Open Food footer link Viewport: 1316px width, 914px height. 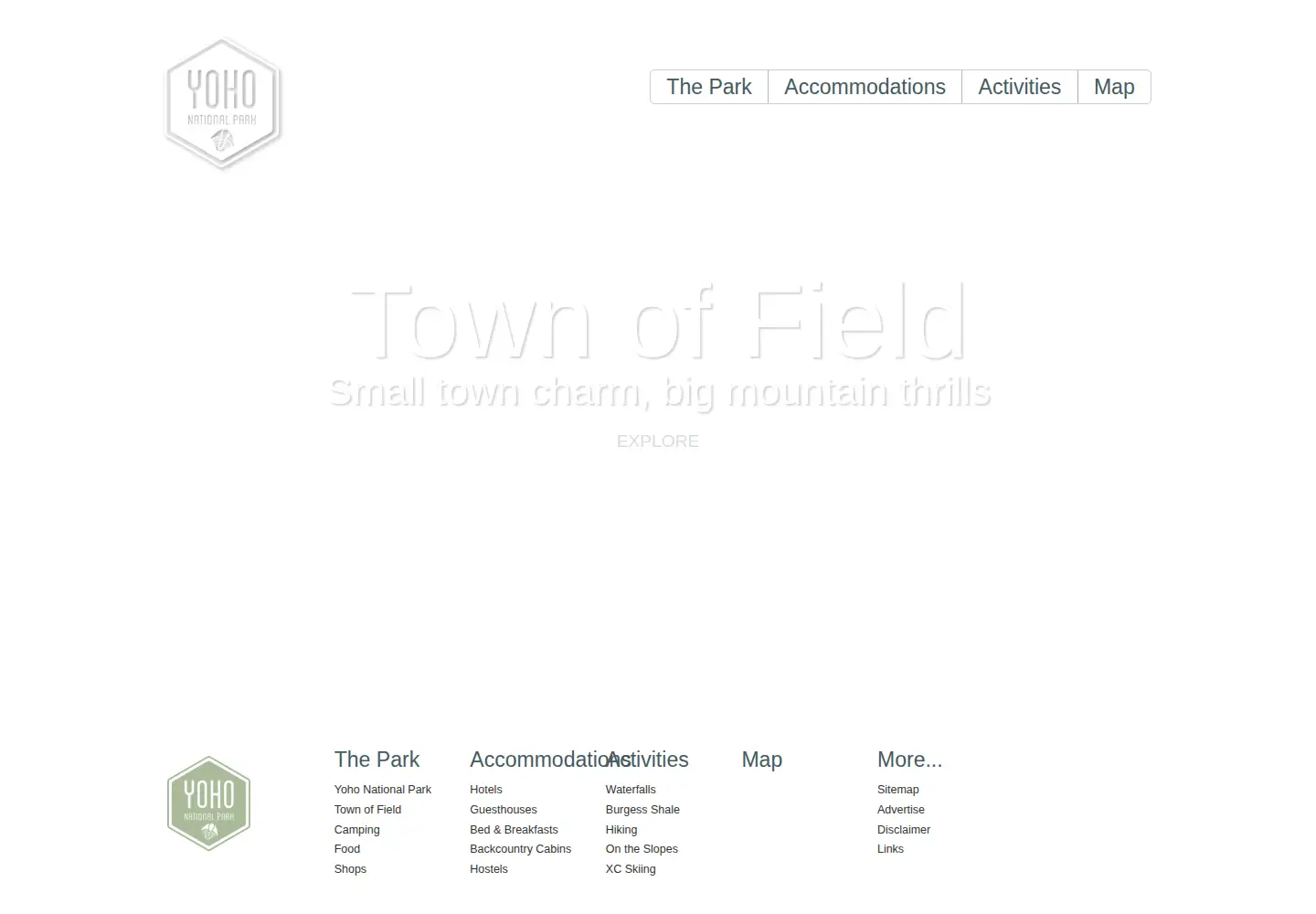(347, 849)
